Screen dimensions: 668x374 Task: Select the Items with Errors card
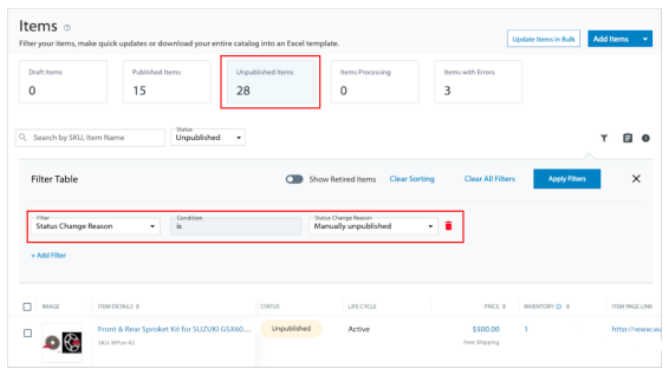478,82
